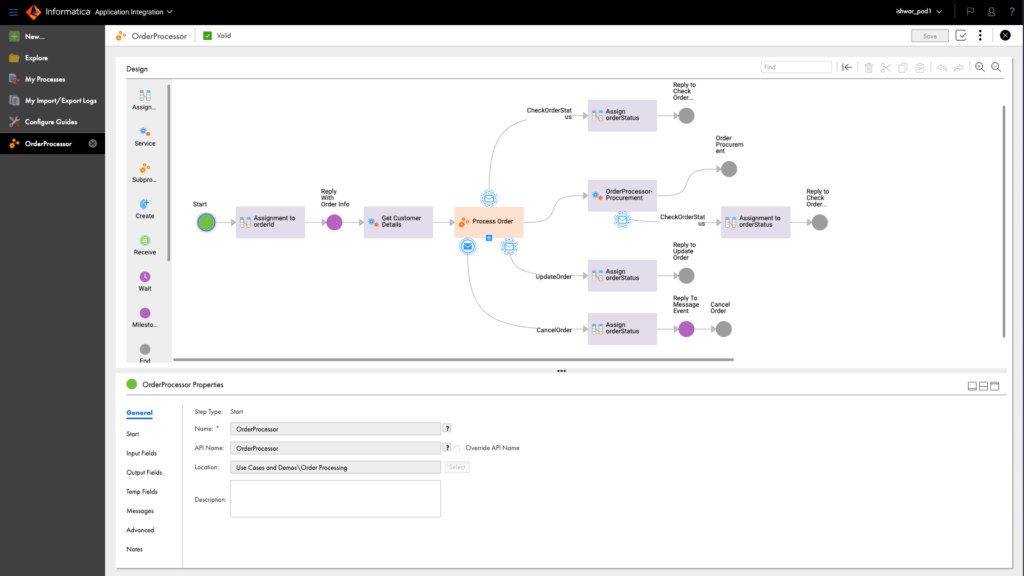Image resolution: width=1024 pixels, height=576 pixels.
Task: Click New in the left navigation
Action: (x=34, y=36)
